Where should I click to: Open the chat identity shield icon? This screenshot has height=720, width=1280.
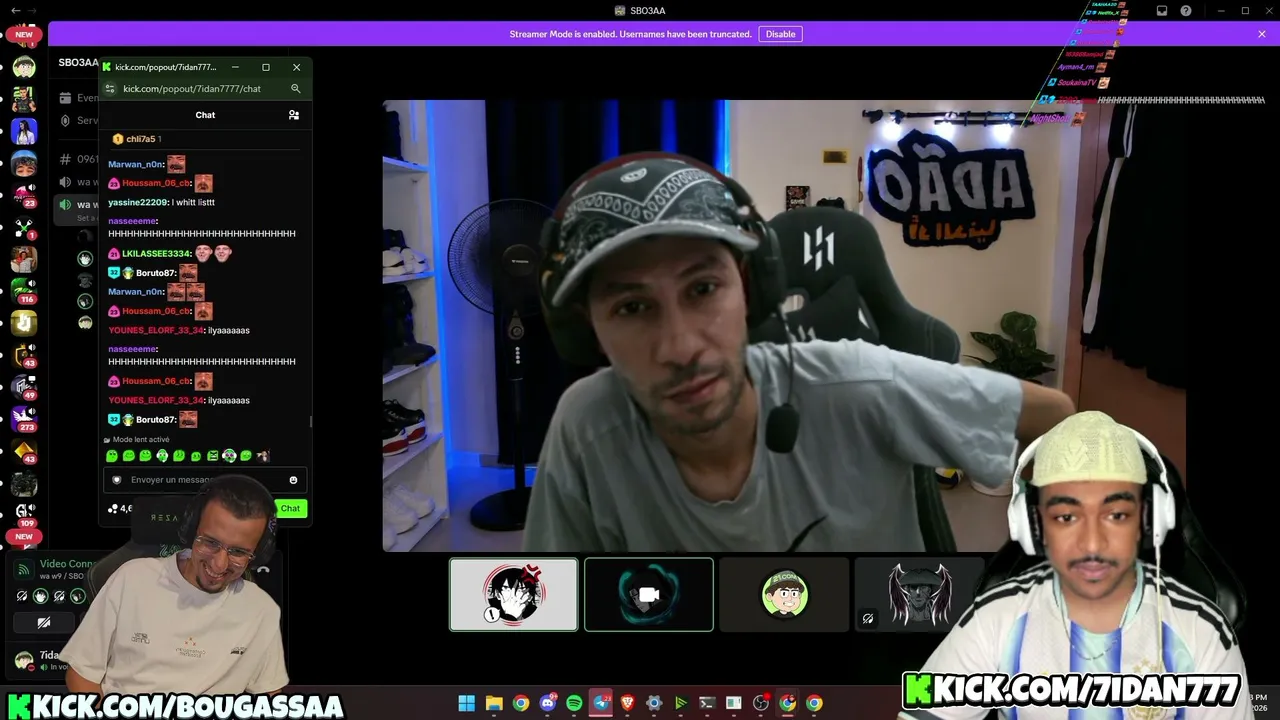(117, 480)
